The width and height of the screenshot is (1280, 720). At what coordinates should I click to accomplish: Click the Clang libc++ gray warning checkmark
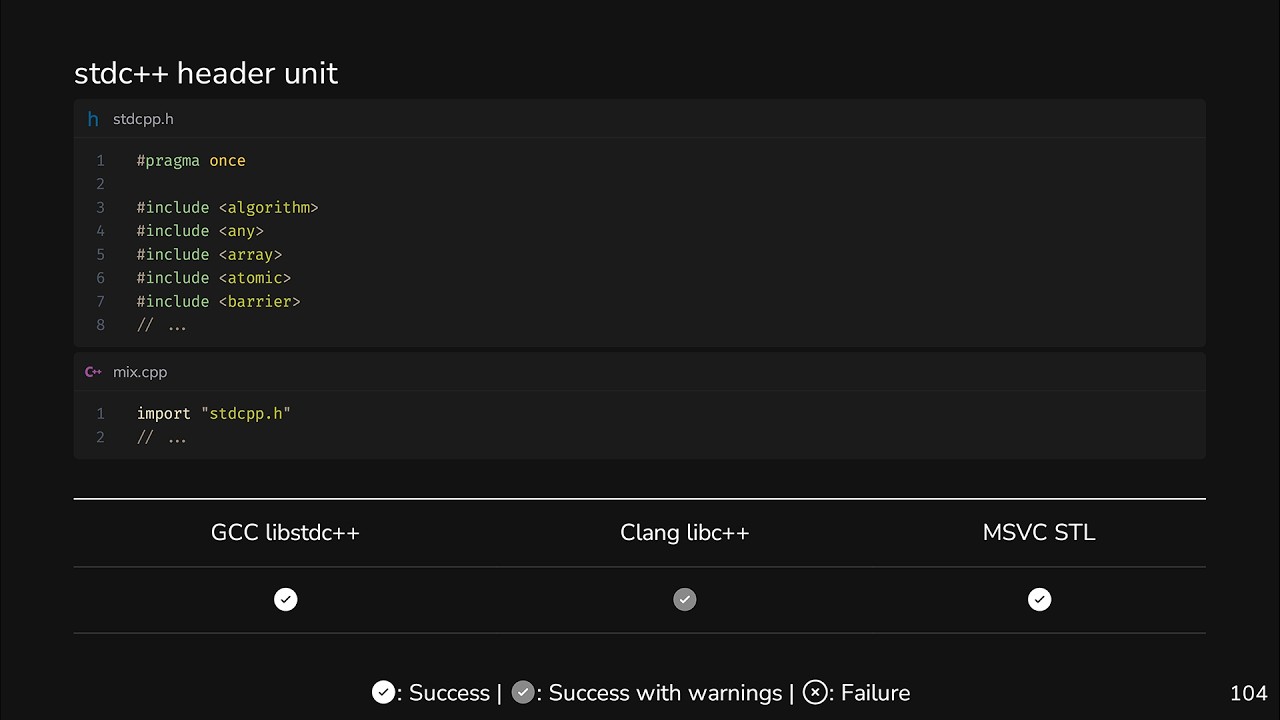684,599
